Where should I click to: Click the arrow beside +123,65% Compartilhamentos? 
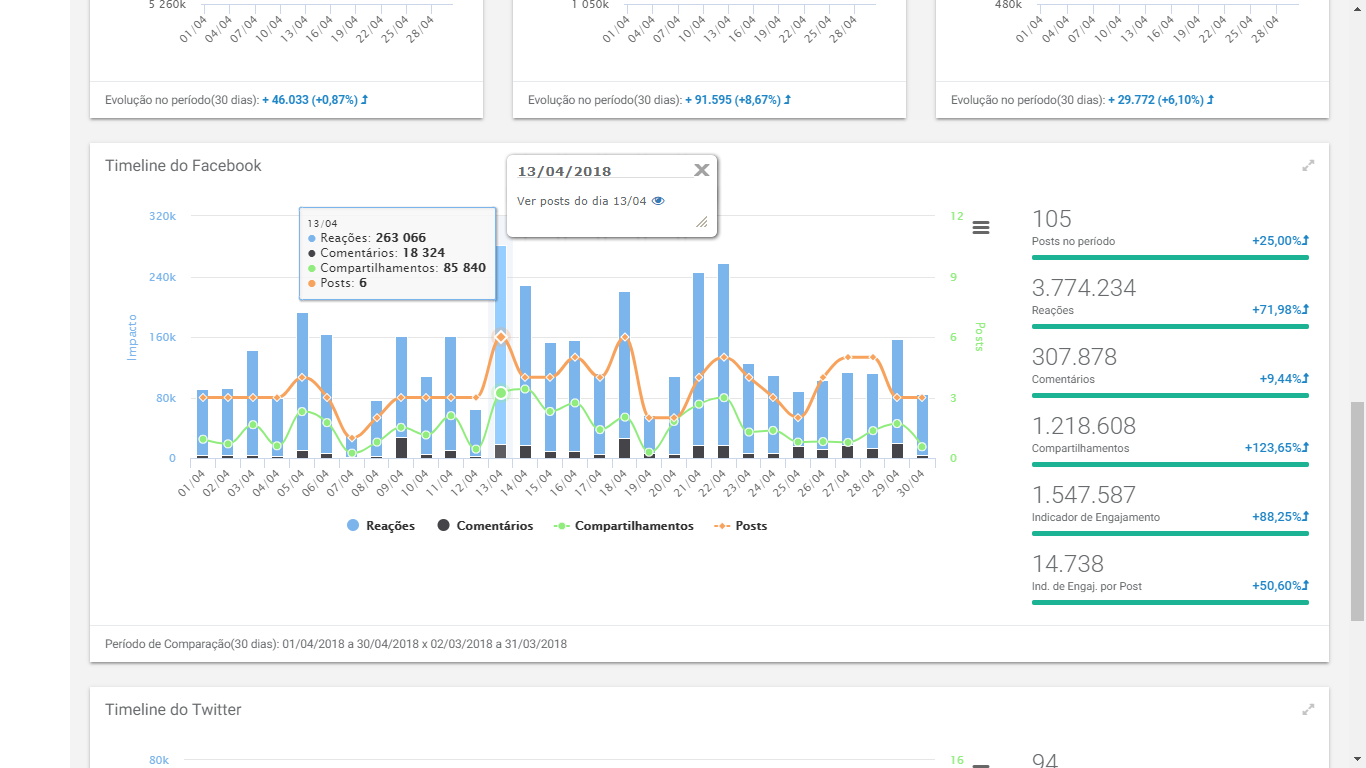point(1306,448)
